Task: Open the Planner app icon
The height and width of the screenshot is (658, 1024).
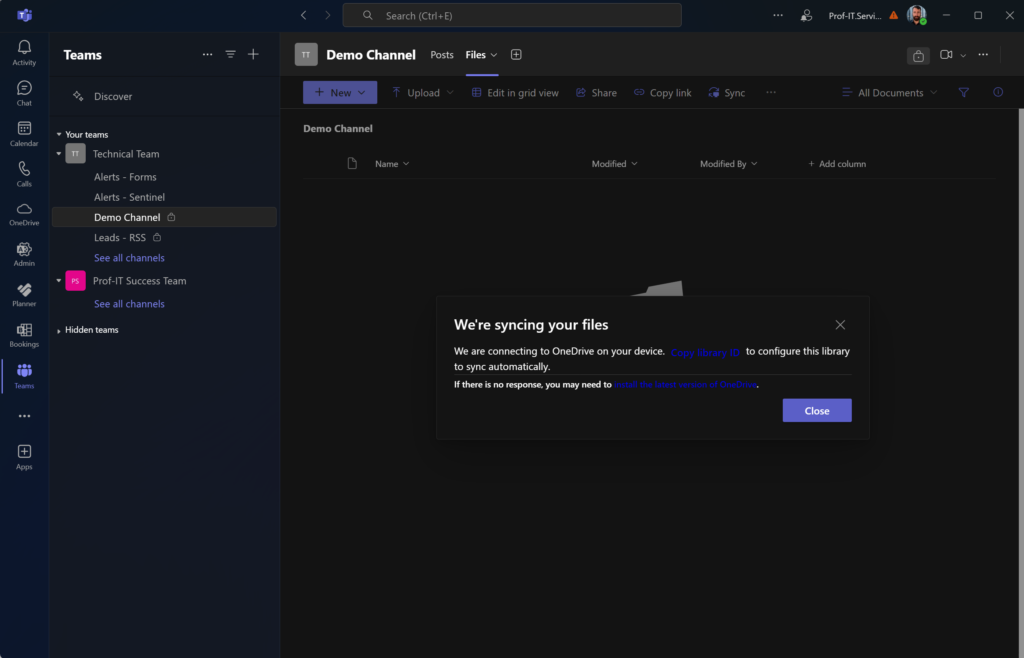Action: [24, 294]
